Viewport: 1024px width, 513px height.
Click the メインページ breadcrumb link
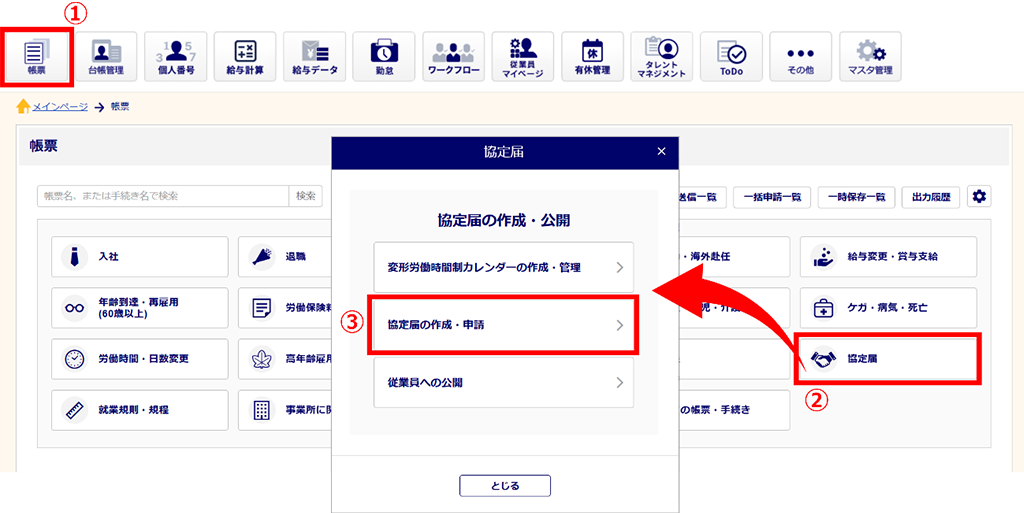[x=60, y=106]
